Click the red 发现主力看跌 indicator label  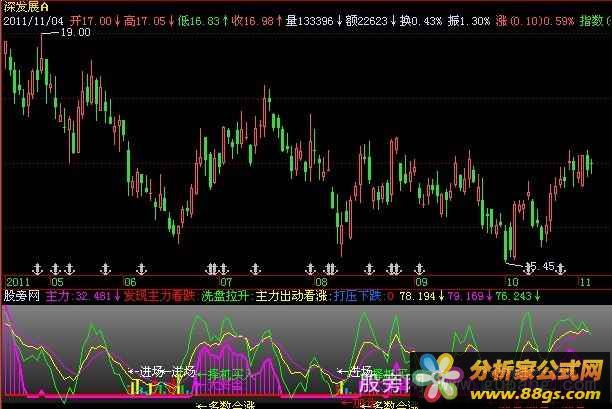[159, 296]
